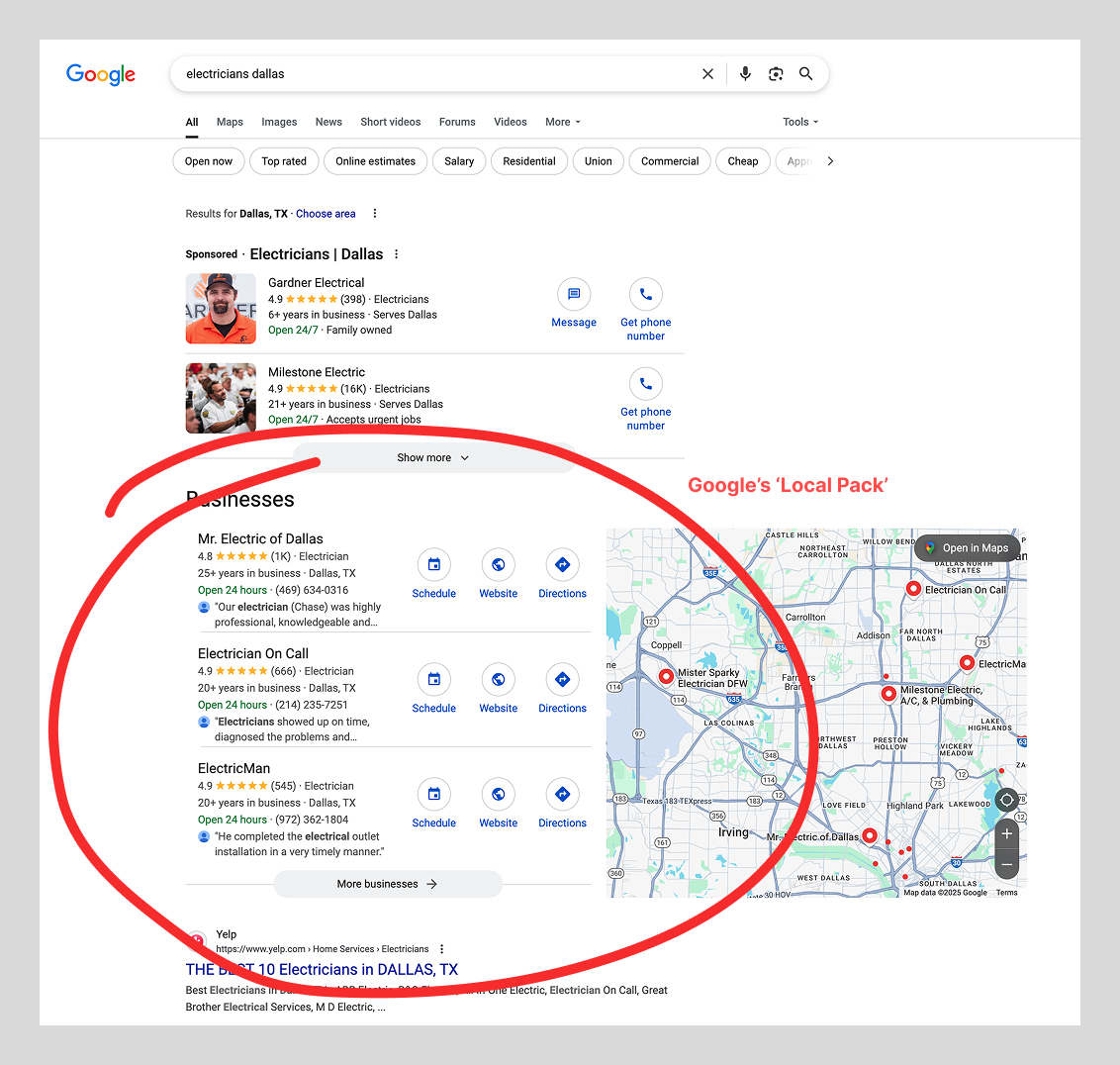Viewport: 1120px width, 1065px height.
Task: Visit the Website icon for ElectricMan
Action: (498, 794)
